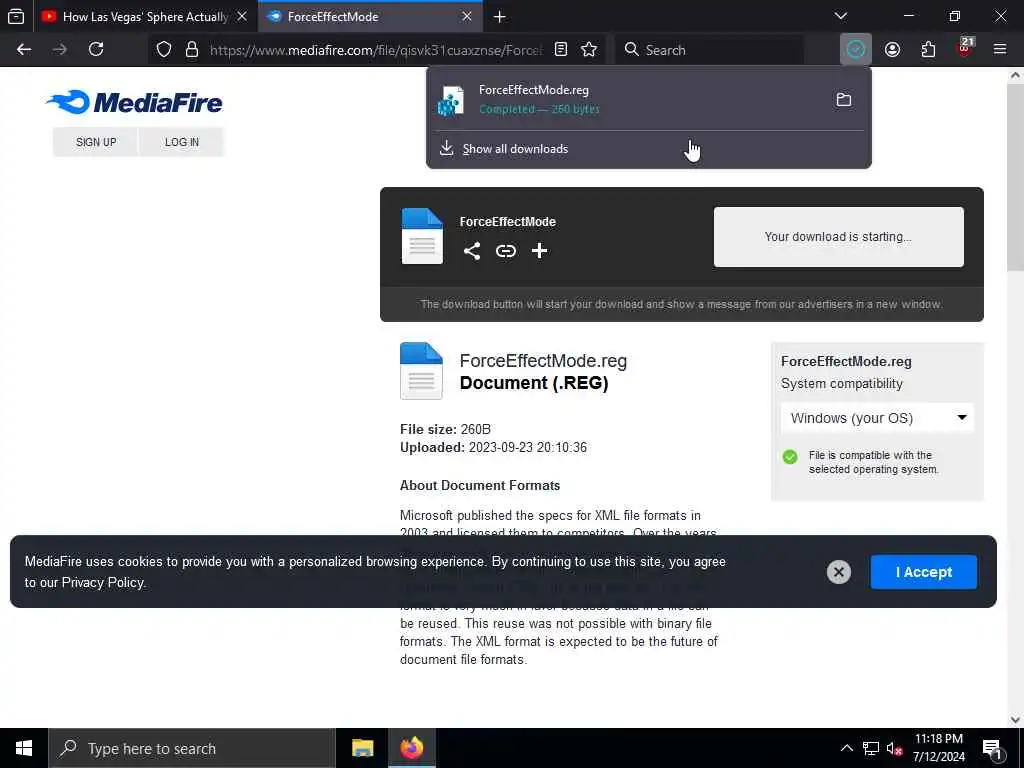Screen dimensions: 1024x768
Task: Go back one page
Action: click(x=24, y=50)
